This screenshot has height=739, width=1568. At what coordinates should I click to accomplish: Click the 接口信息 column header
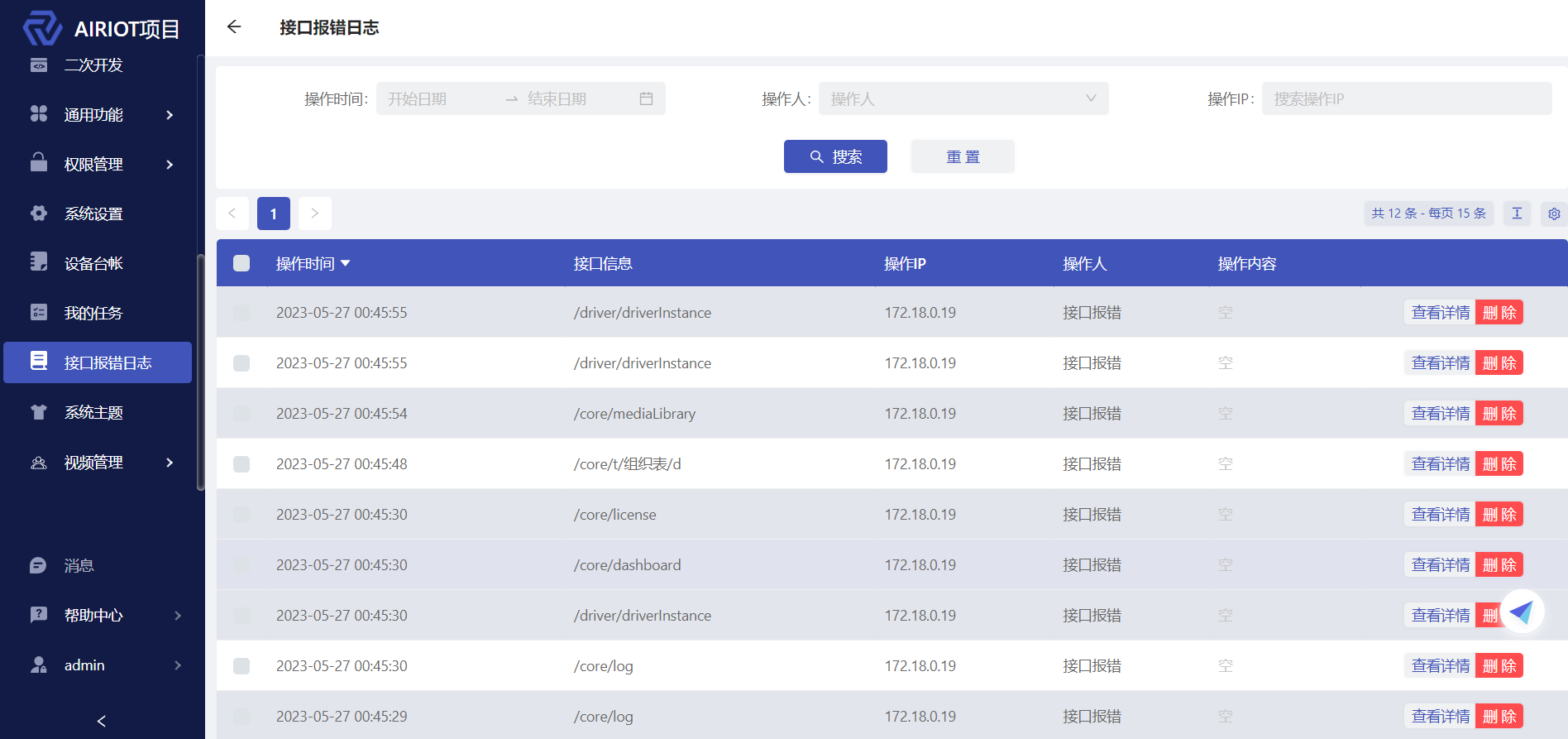[x=603, y=263]
